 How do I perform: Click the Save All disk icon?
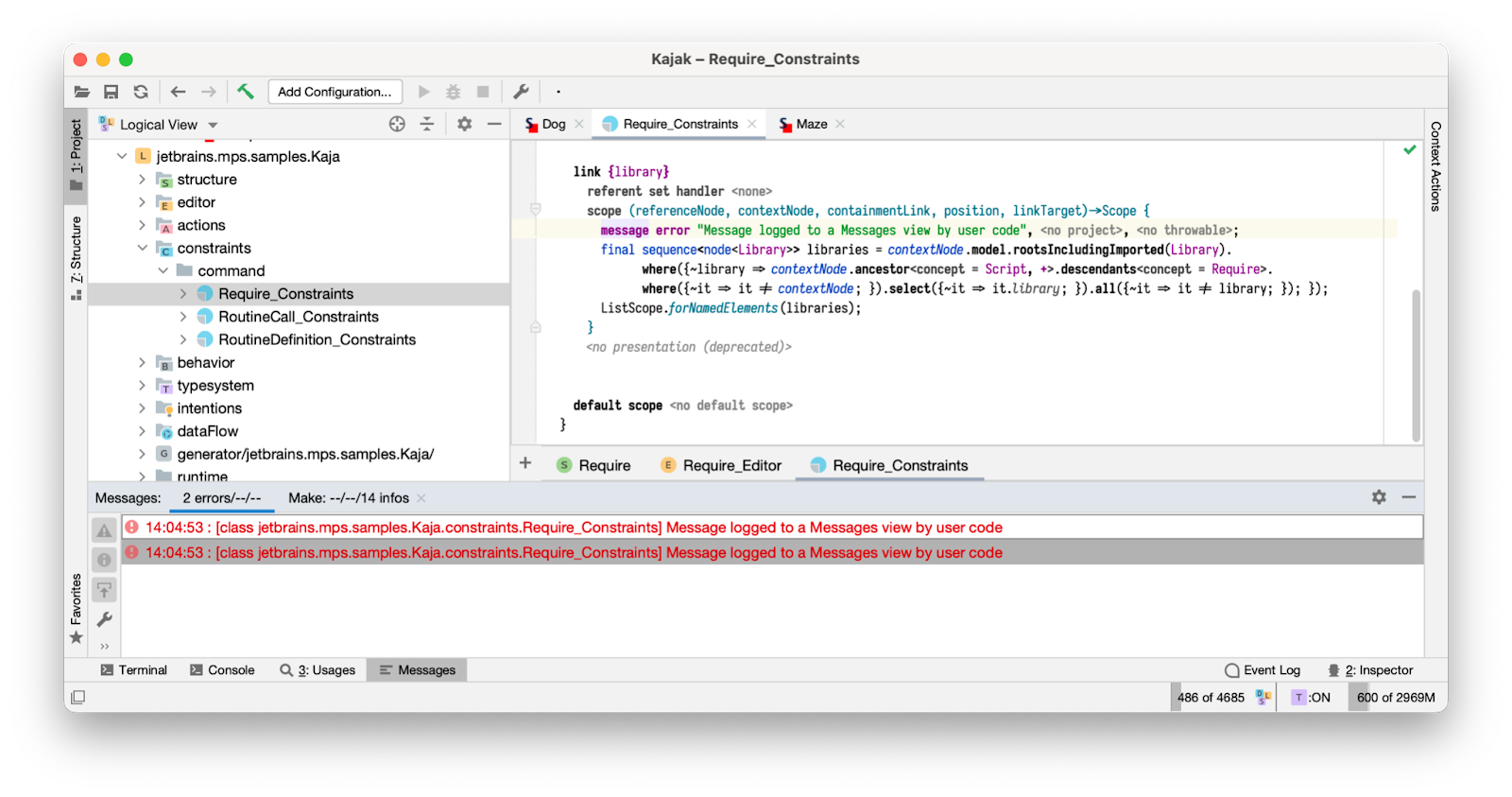[x=112, y=92]
